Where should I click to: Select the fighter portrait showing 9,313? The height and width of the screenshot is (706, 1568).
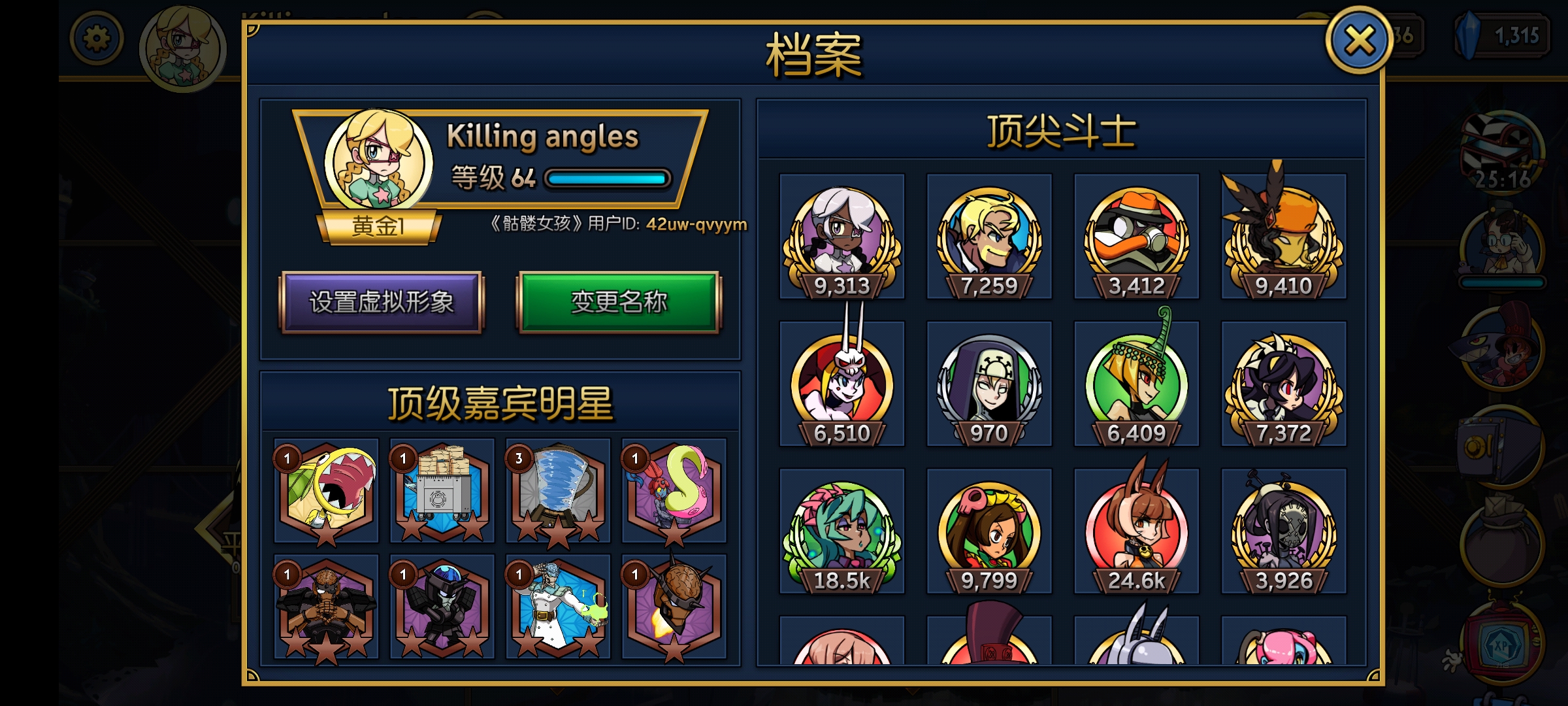pyautogui.click(x=842, y=237)
